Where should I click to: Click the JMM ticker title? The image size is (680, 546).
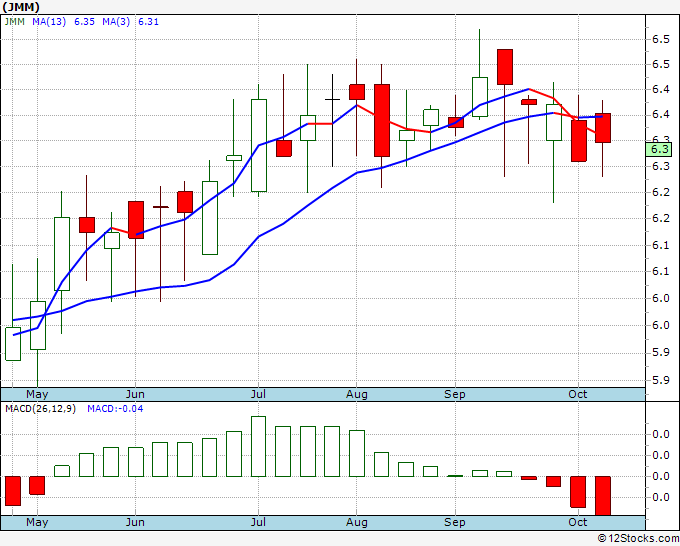click(x=21, y=7)
